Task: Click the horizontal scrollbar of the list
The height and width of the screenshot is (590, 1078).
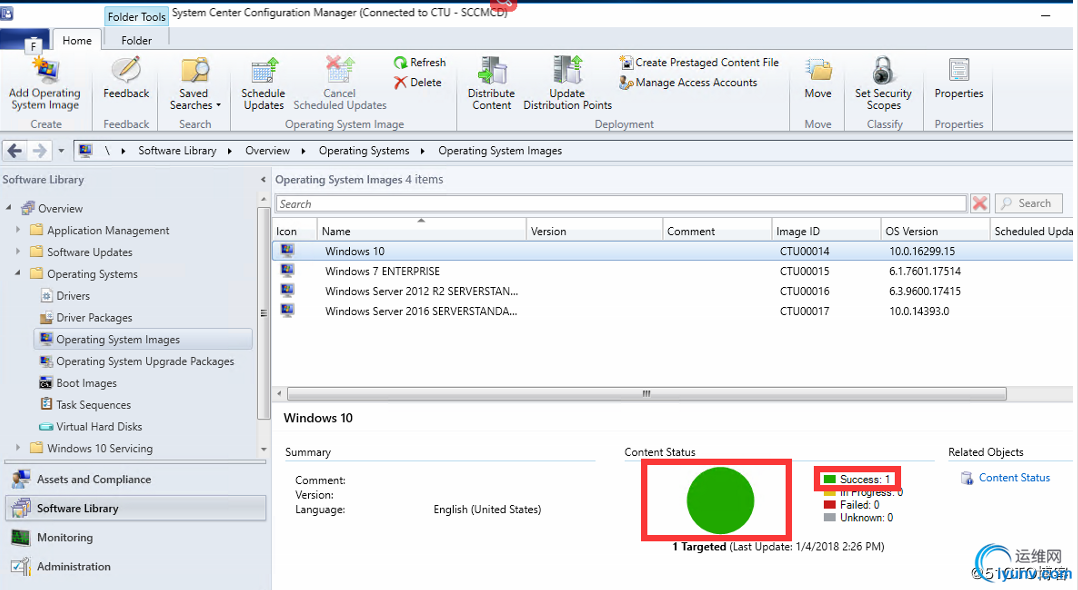Action: click(646, 394)
